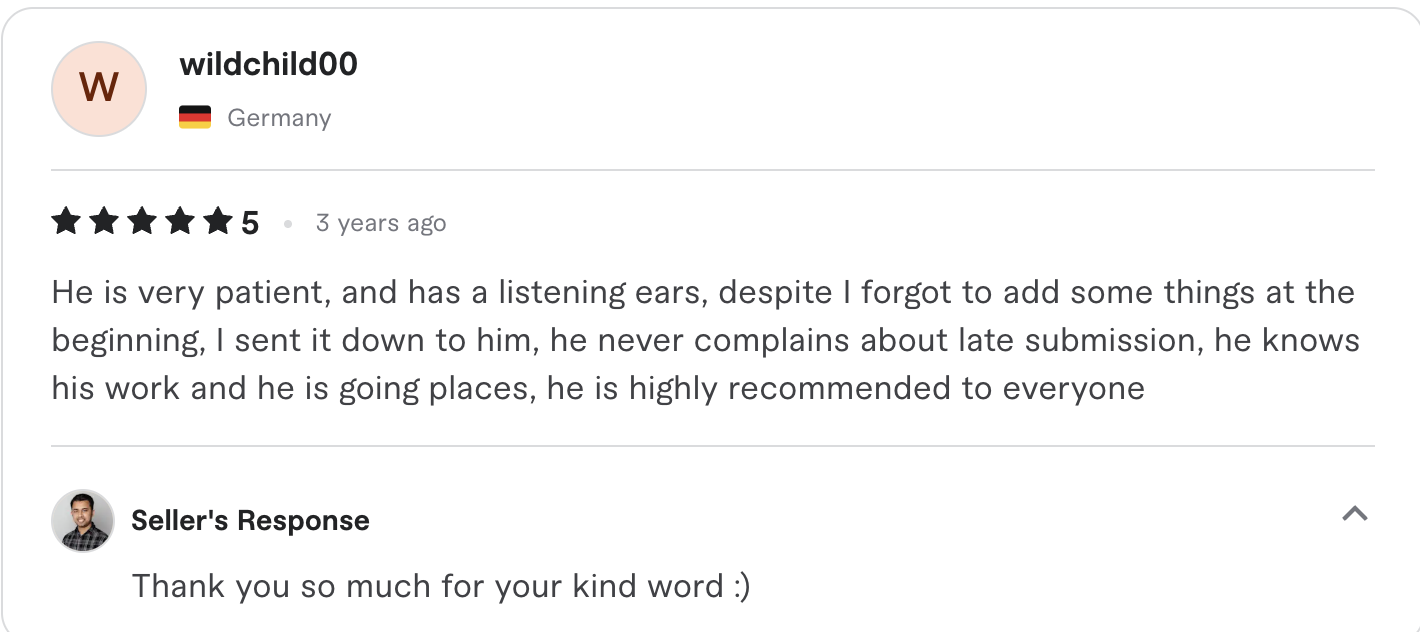Click the German flag icon
Image resolution: width=1420 pixels, height=632 pixels.
tap(196, 115)
